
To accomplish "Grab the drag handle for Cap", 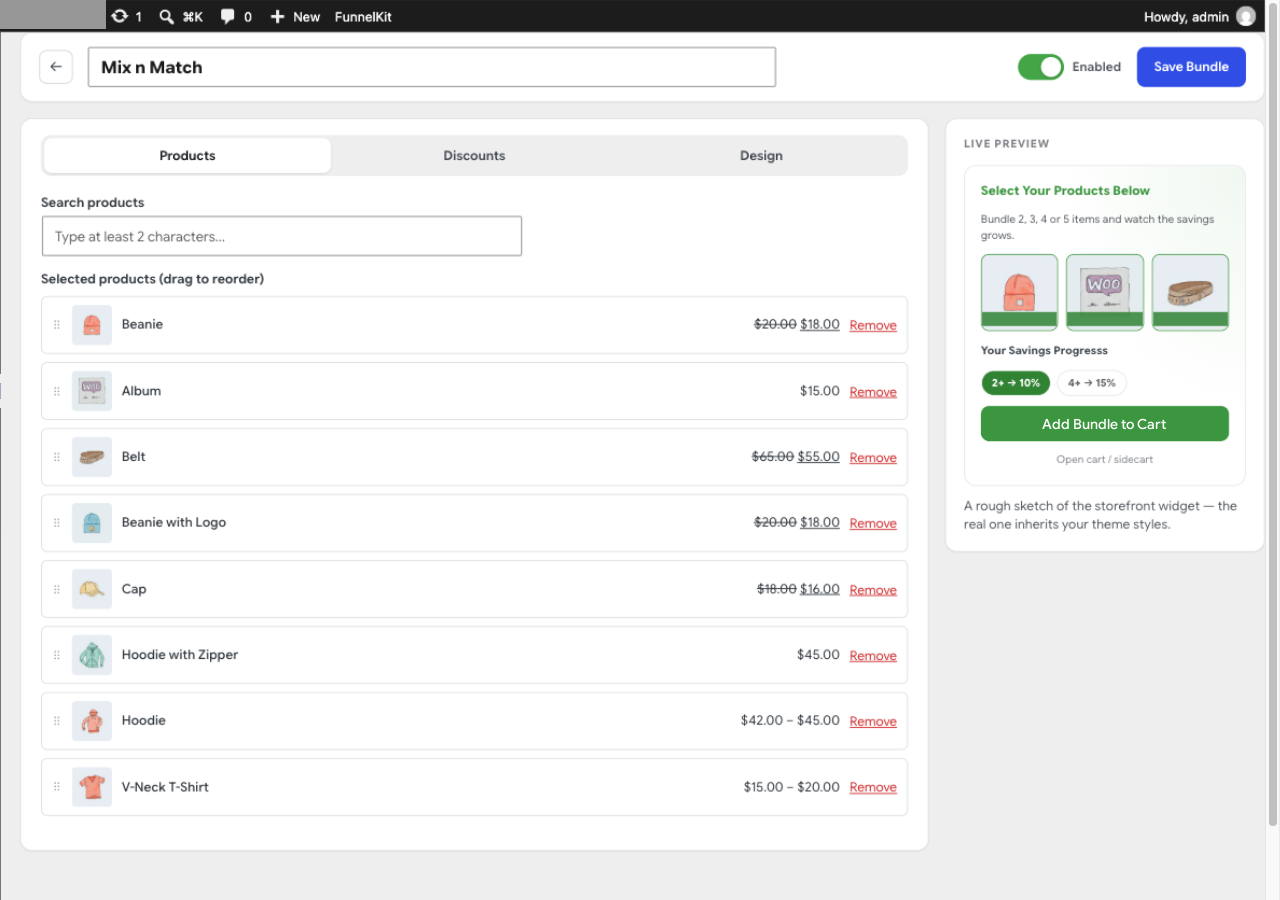I will (x=56, y=589).
